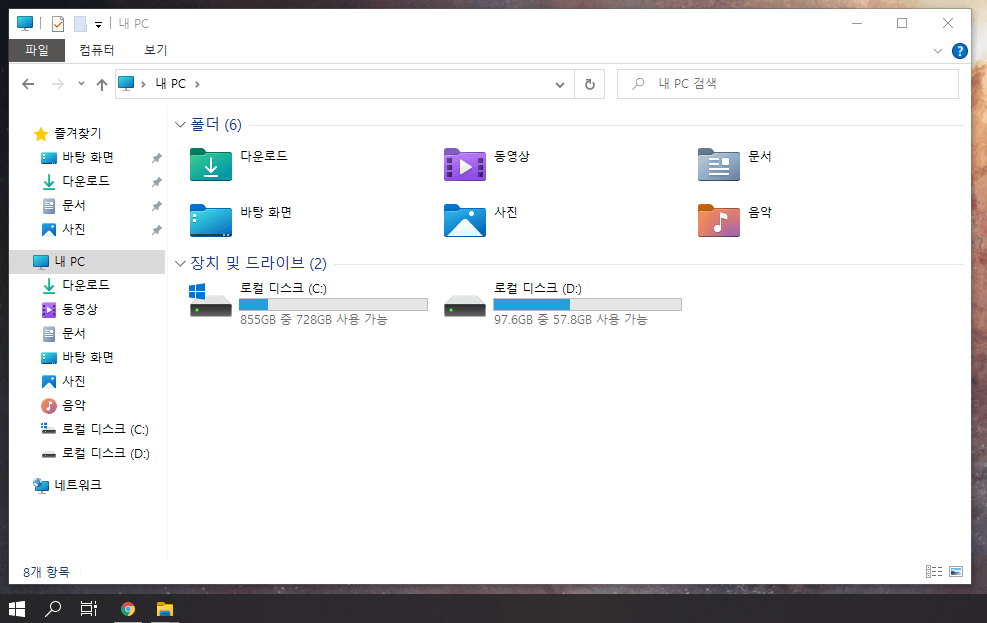Viewport: 987px width, 623px height.
Task: Select the 로컬 디스크 (C:) drive icon
Action: coord(210,301)
